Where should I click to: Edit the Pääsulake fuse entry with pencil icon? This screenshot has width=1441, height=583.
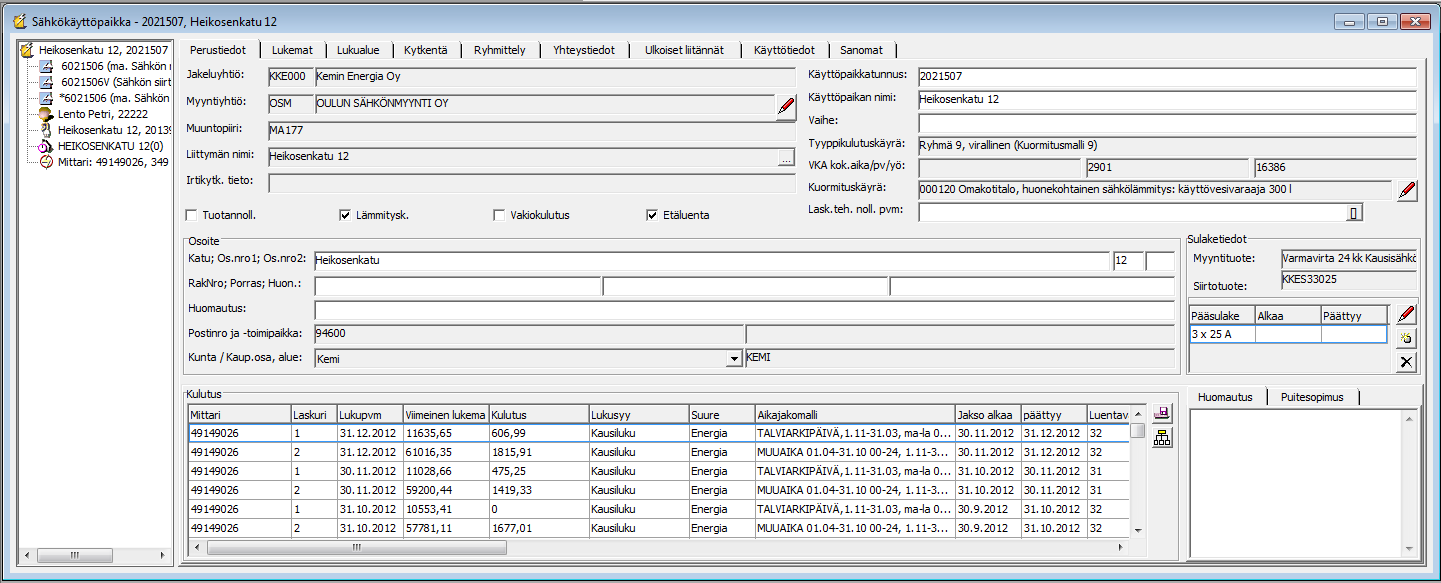1406,315
